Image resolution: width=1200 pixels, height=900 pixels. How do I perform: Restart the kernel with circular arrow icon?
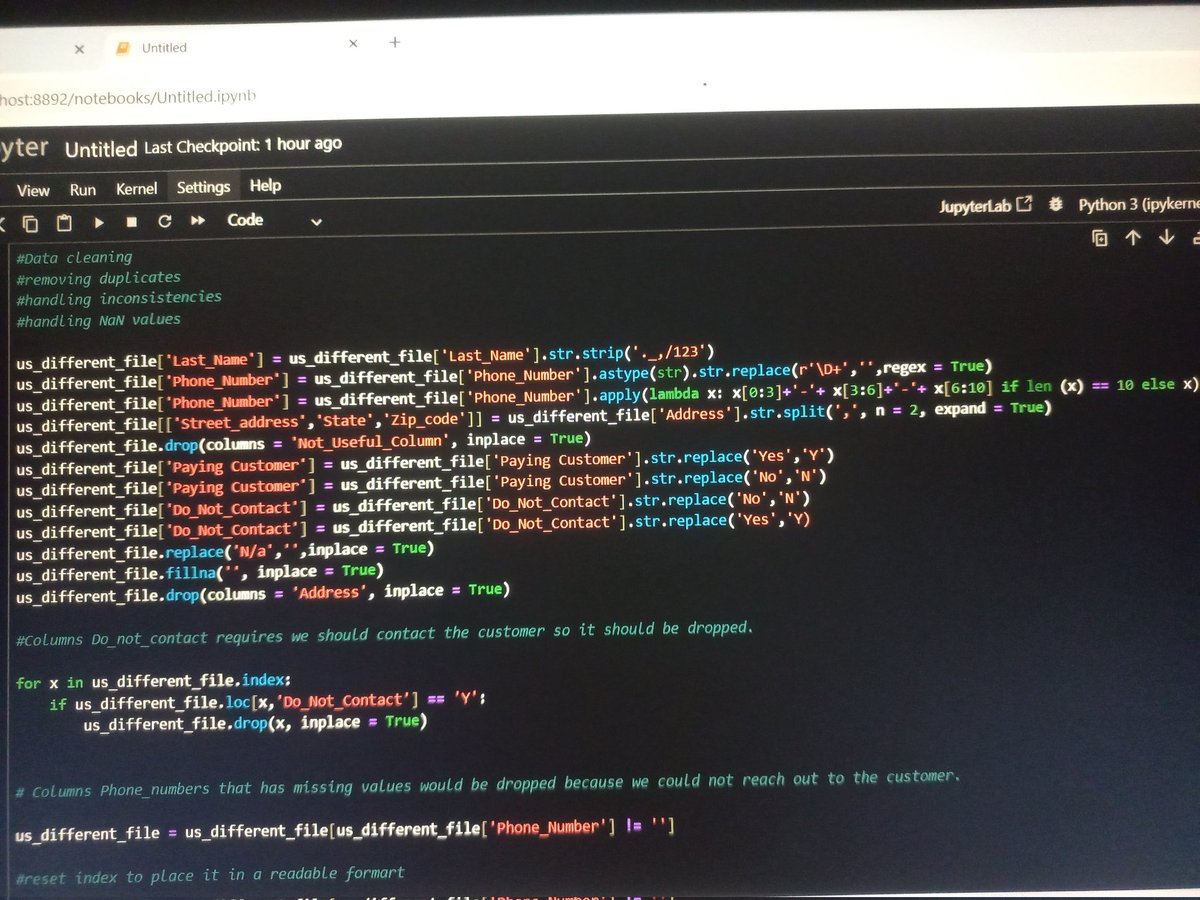point(164,221)
